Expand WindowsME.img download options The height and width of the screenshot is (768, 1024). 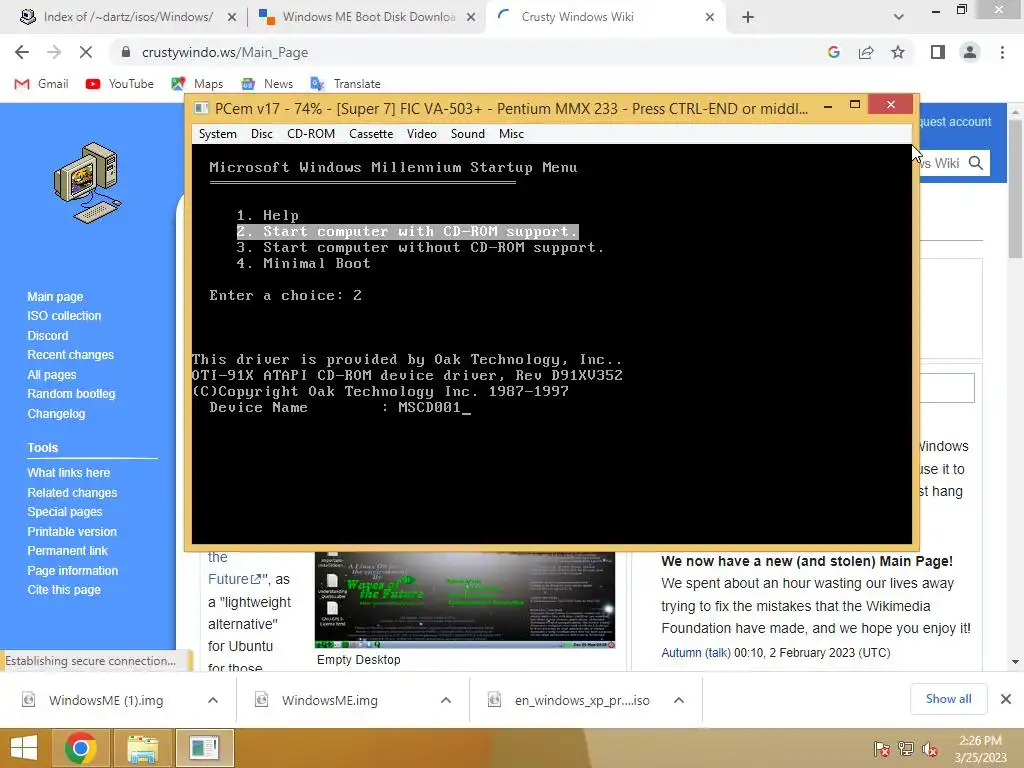tap(446, 700)
